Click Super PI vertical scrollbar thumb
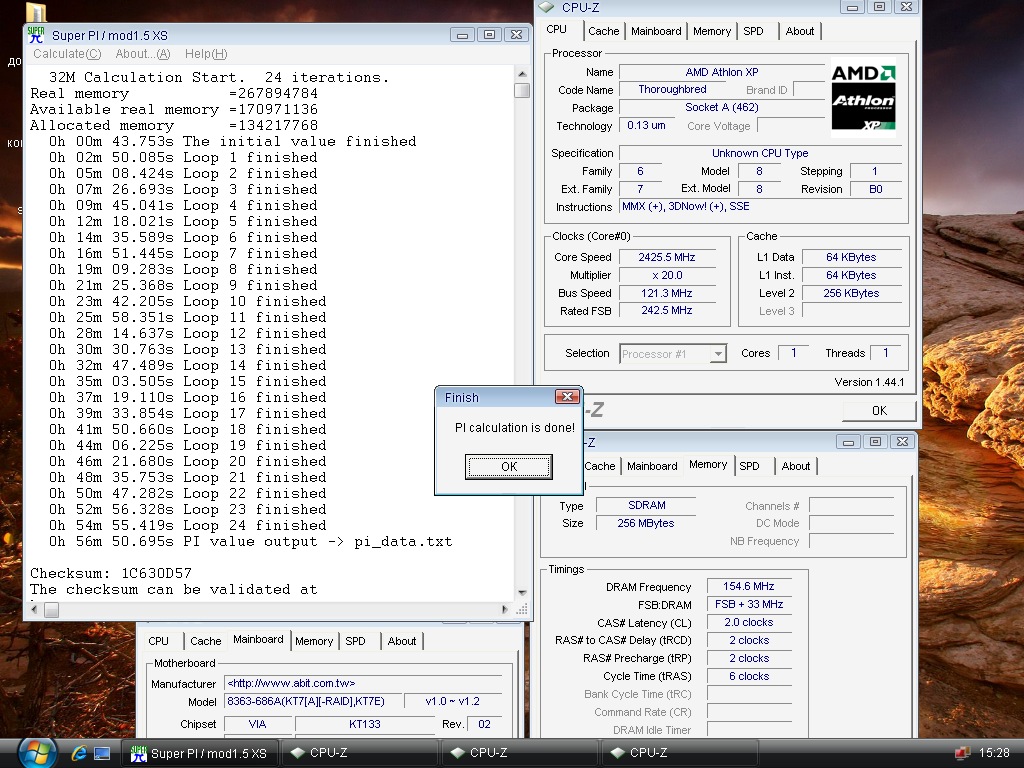 pos(522,90)
